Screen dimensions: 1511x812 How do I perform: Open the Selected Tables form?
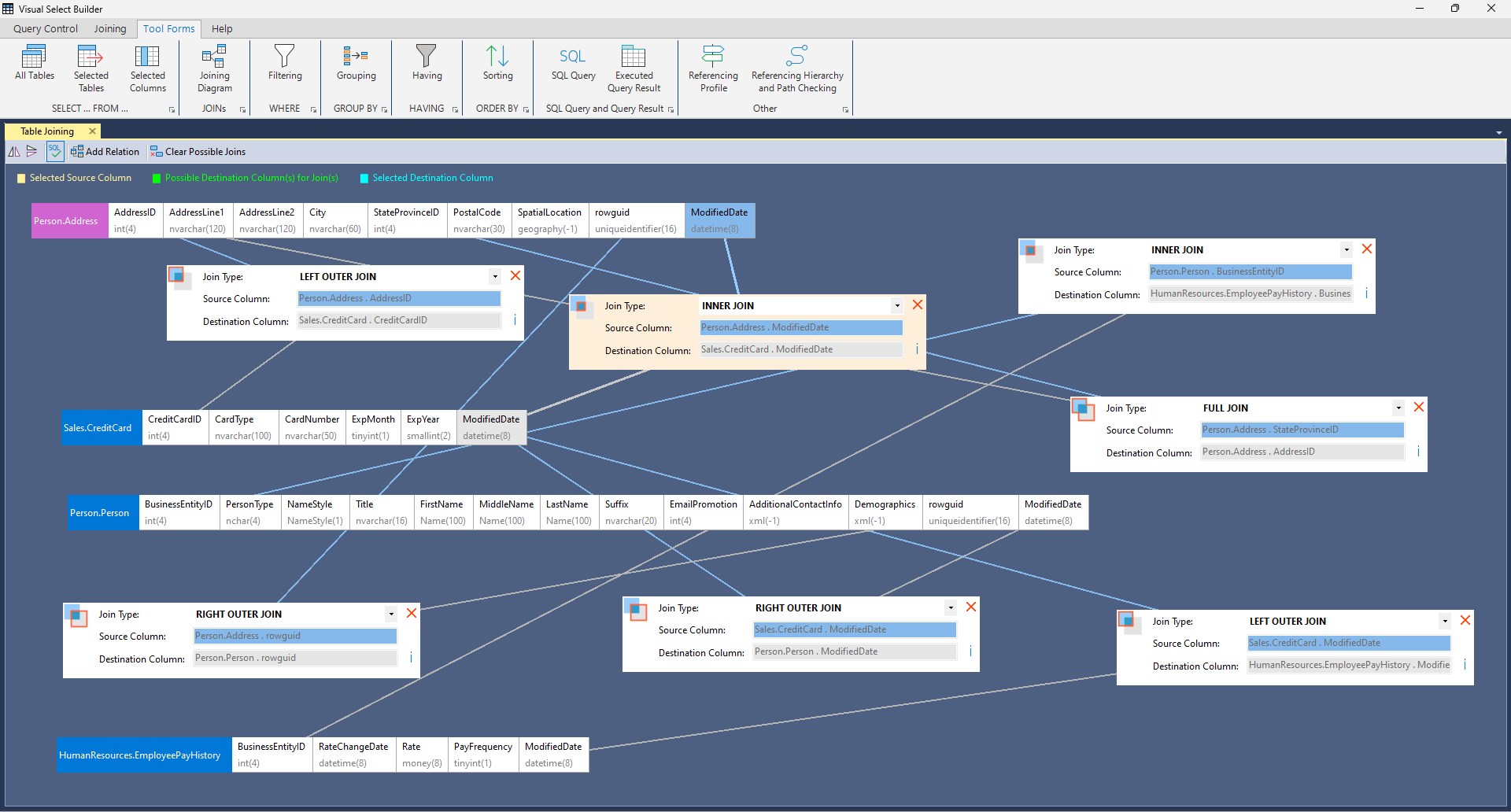point(91,69)
